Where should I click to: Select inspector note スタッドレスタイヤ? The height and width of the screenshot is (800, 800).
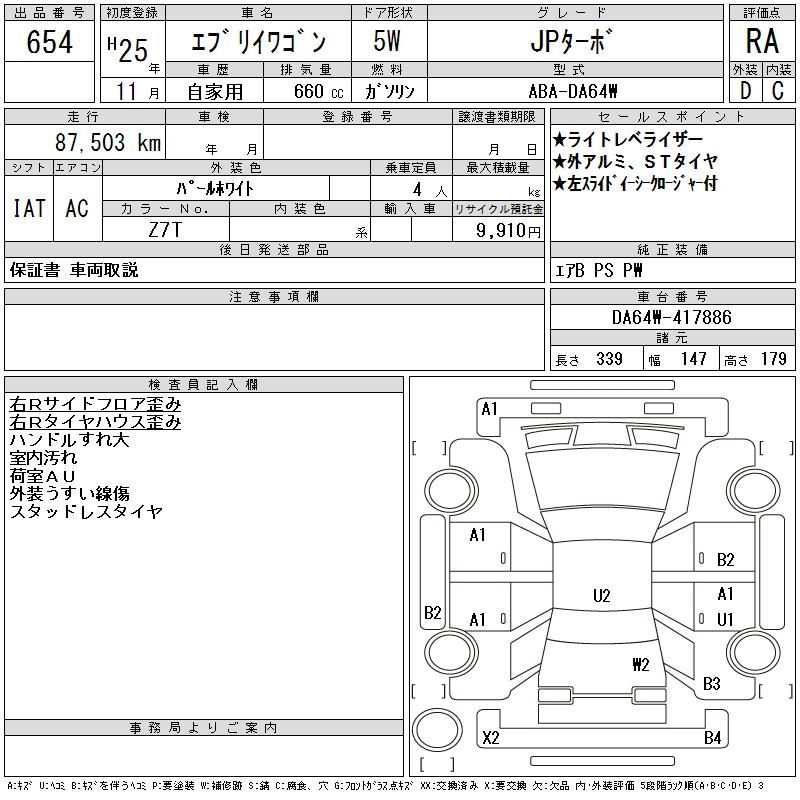click(x=86, y=511)
